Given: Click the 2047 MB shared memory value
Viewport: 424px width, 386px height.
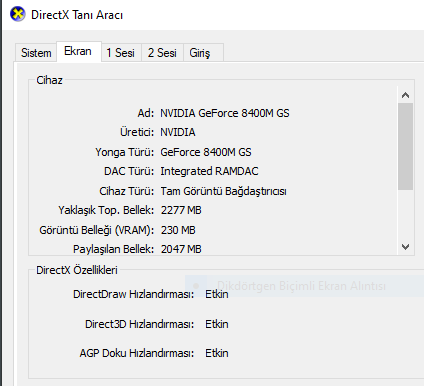Looking at the screenshot, I should coord(181,249).
